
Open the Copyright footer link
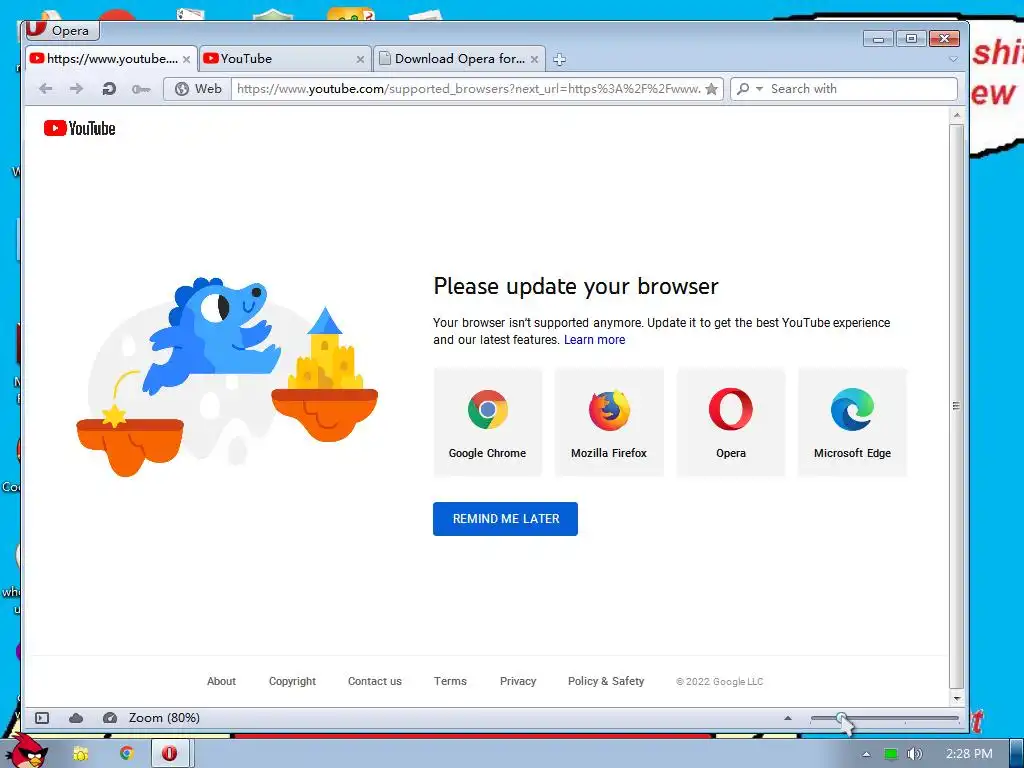[292, 681]
